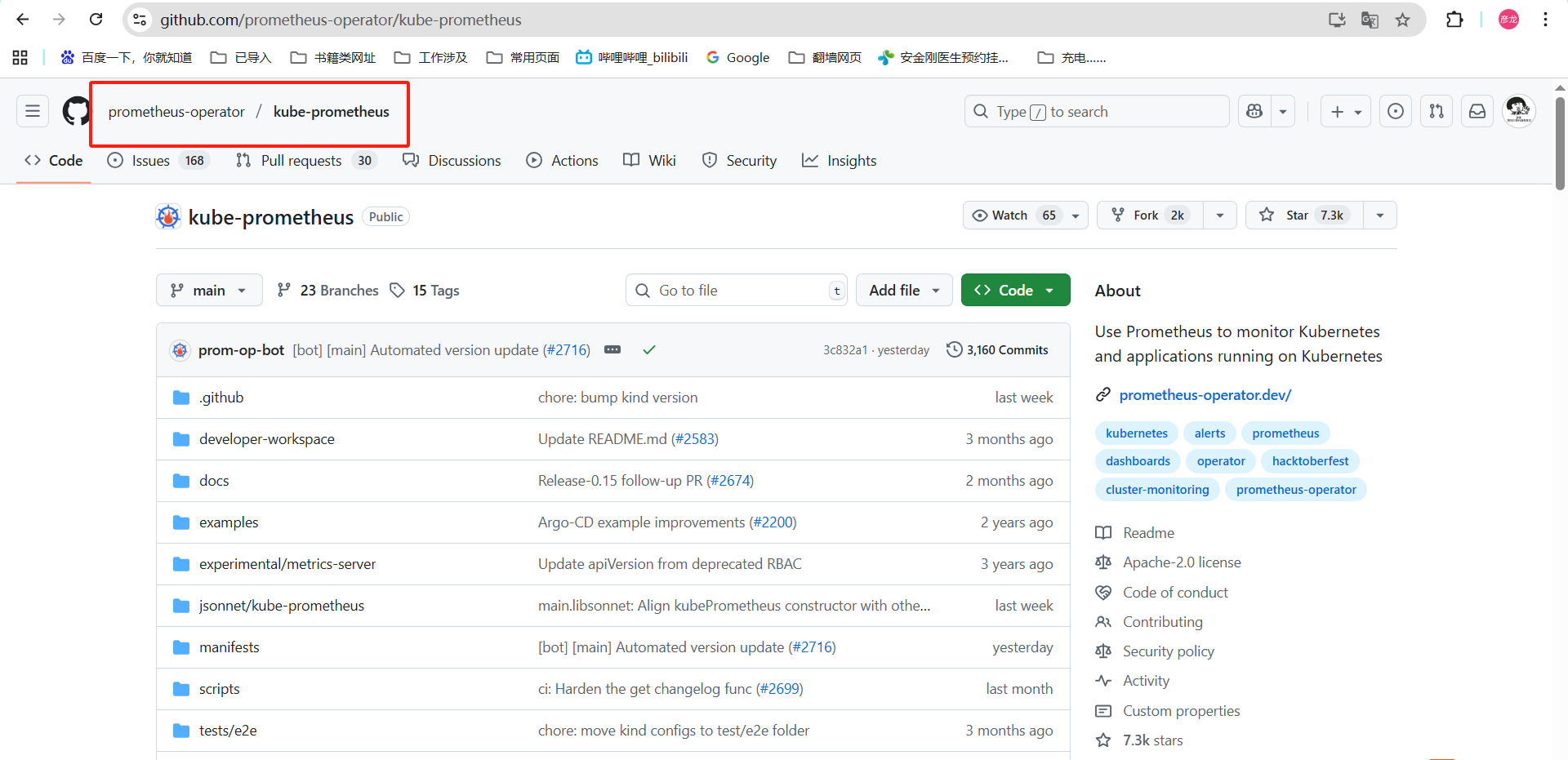Click the Go to file search field
This screenshot has width=1568, height=760.
click(737, 290)
